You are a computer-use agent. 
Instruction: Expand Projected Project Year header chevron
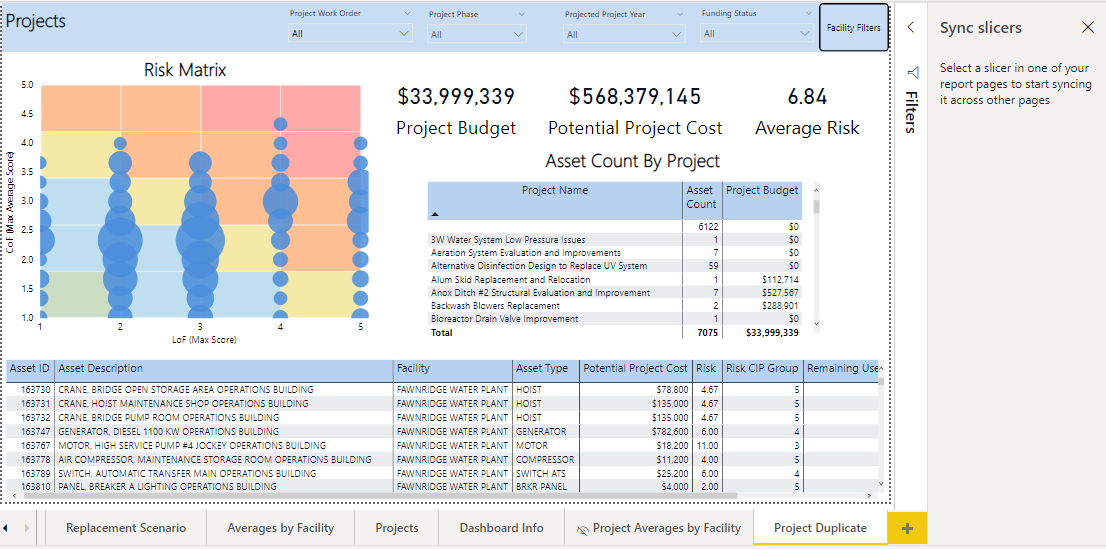click(680, 14)
